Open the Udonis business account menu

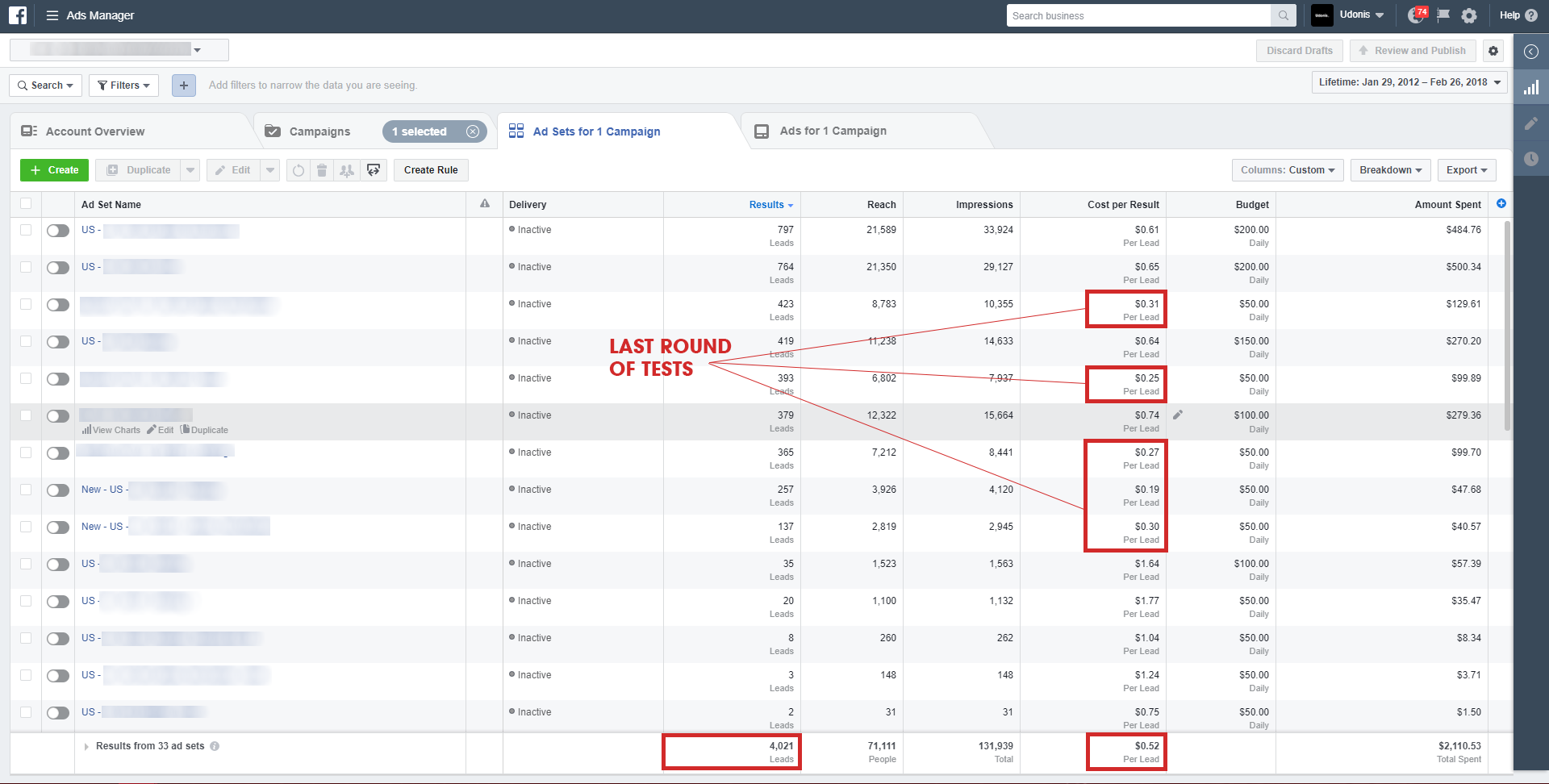tap(1348, 15)
